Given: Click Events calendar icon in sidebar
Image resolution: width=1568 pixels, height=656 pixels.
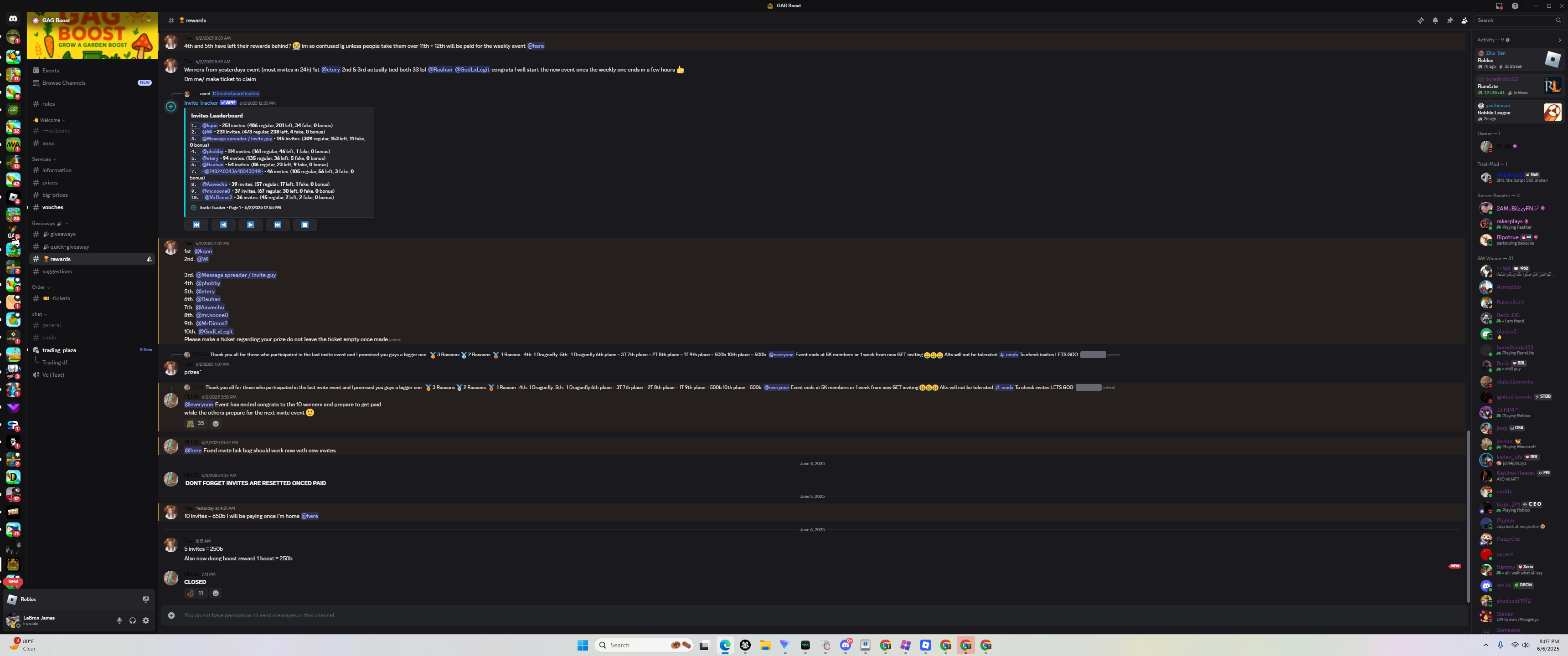Looking at the screenshot, I should coord(36,71).
